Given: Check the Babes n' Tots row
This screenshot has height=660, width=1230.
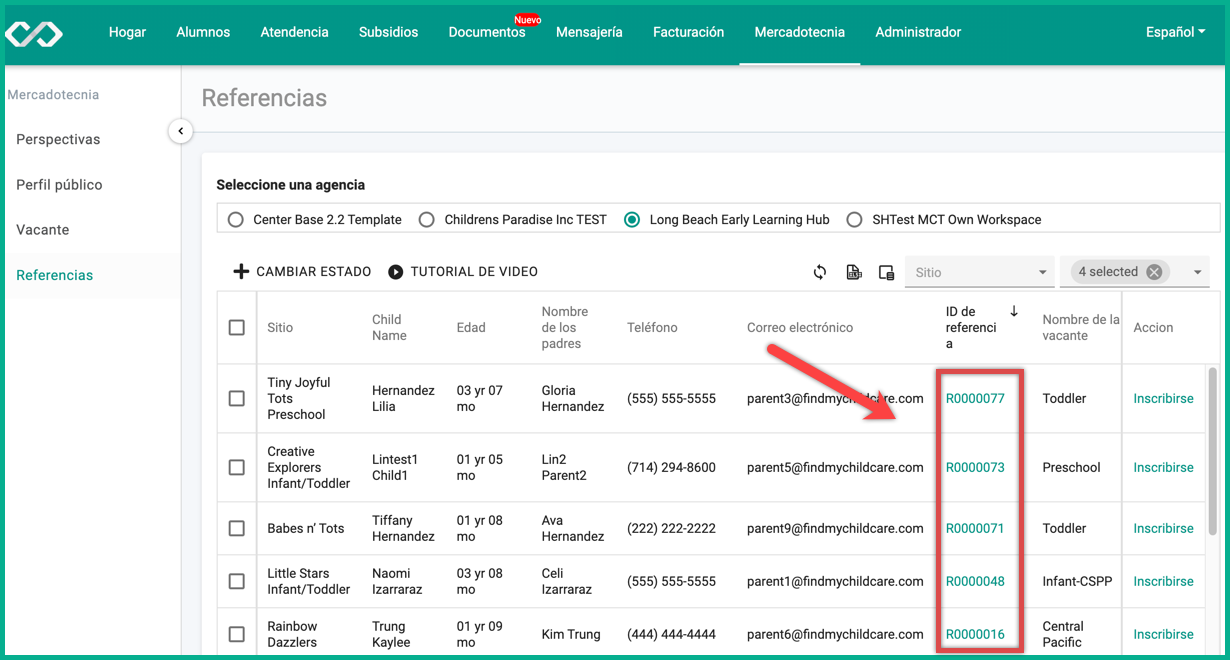Looking at the screenshot, I should (237, 528).
